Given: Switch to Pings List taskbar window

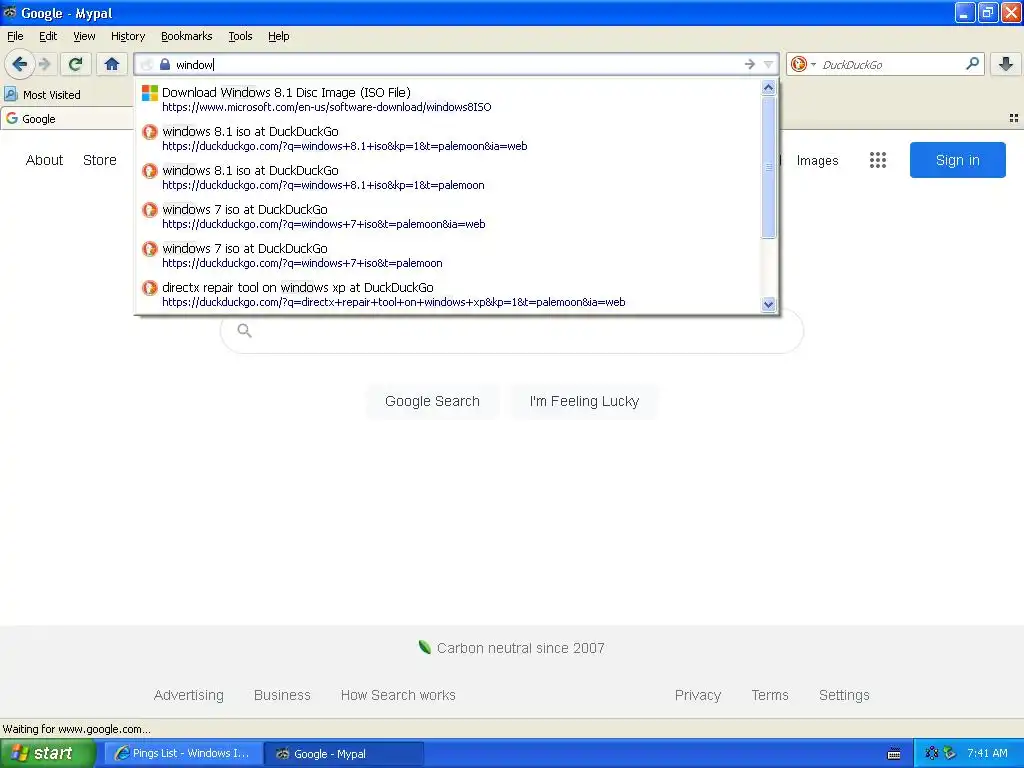Looking at the screenshot, I should point(184,754).
